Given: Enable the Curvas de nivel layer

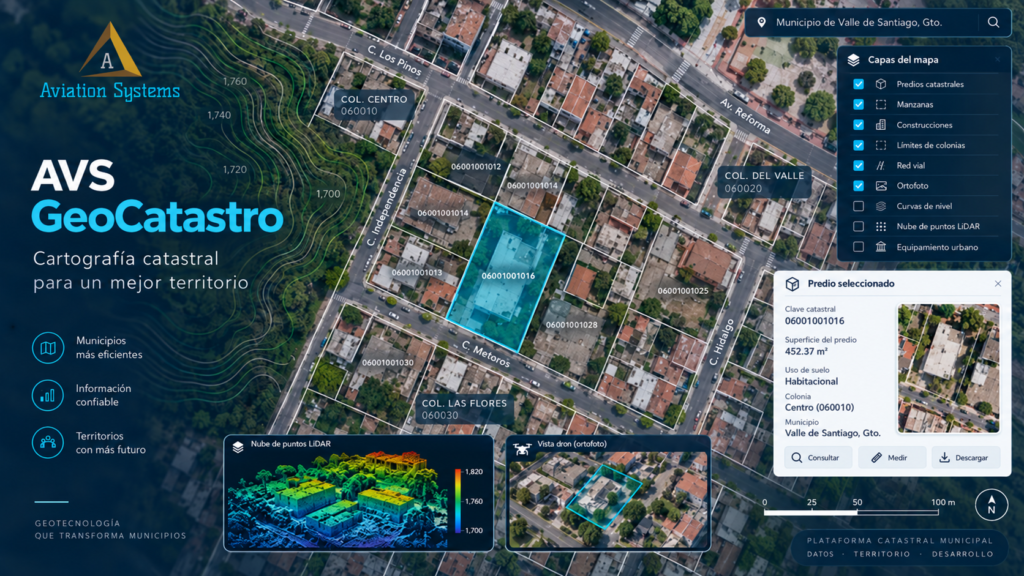Looking at the screenshot, I should point(859,206).
